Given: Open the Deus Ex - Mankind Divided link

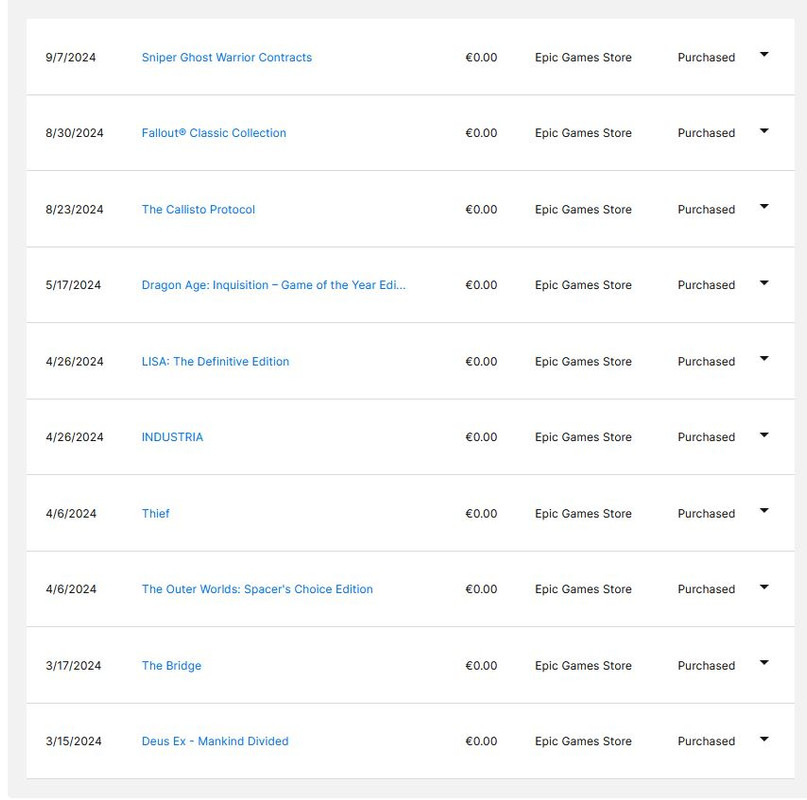Looking at the screenshot, I should 215,741.
